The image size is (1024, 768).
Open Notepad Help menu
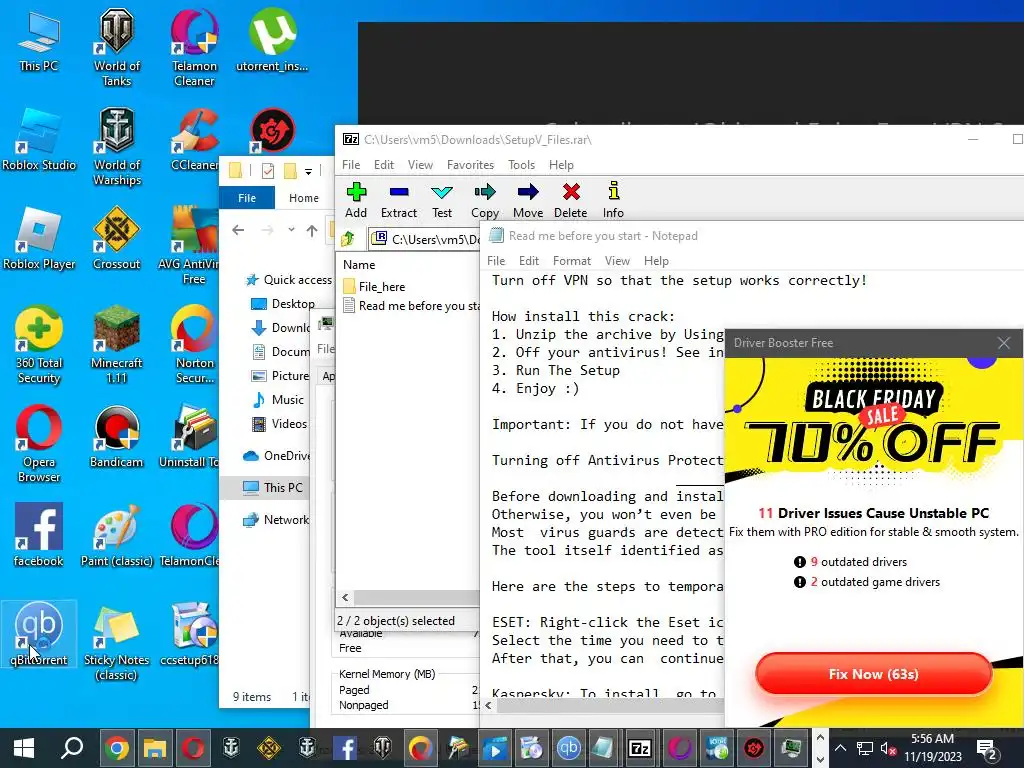click(x=656, y=261)
